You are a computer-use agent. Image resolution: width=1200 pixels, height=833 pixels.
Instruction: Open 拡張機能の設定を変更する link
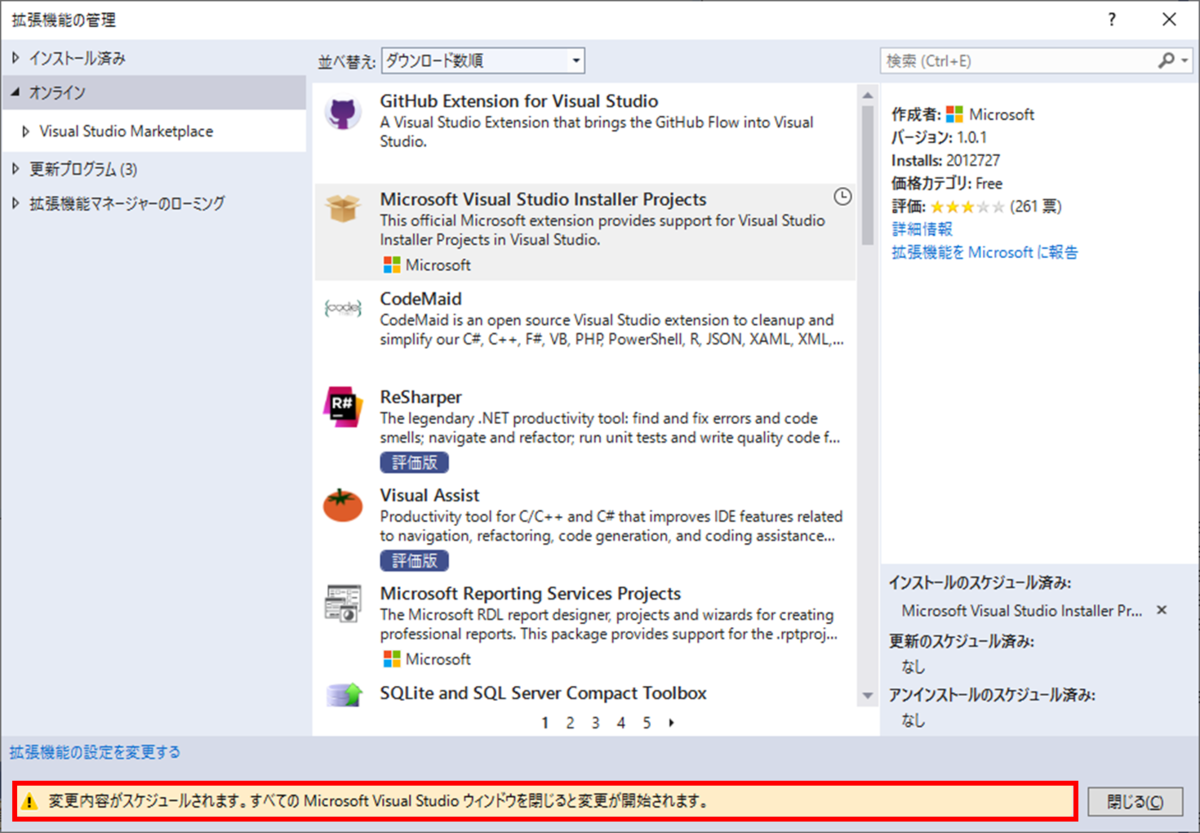[95, 752]
